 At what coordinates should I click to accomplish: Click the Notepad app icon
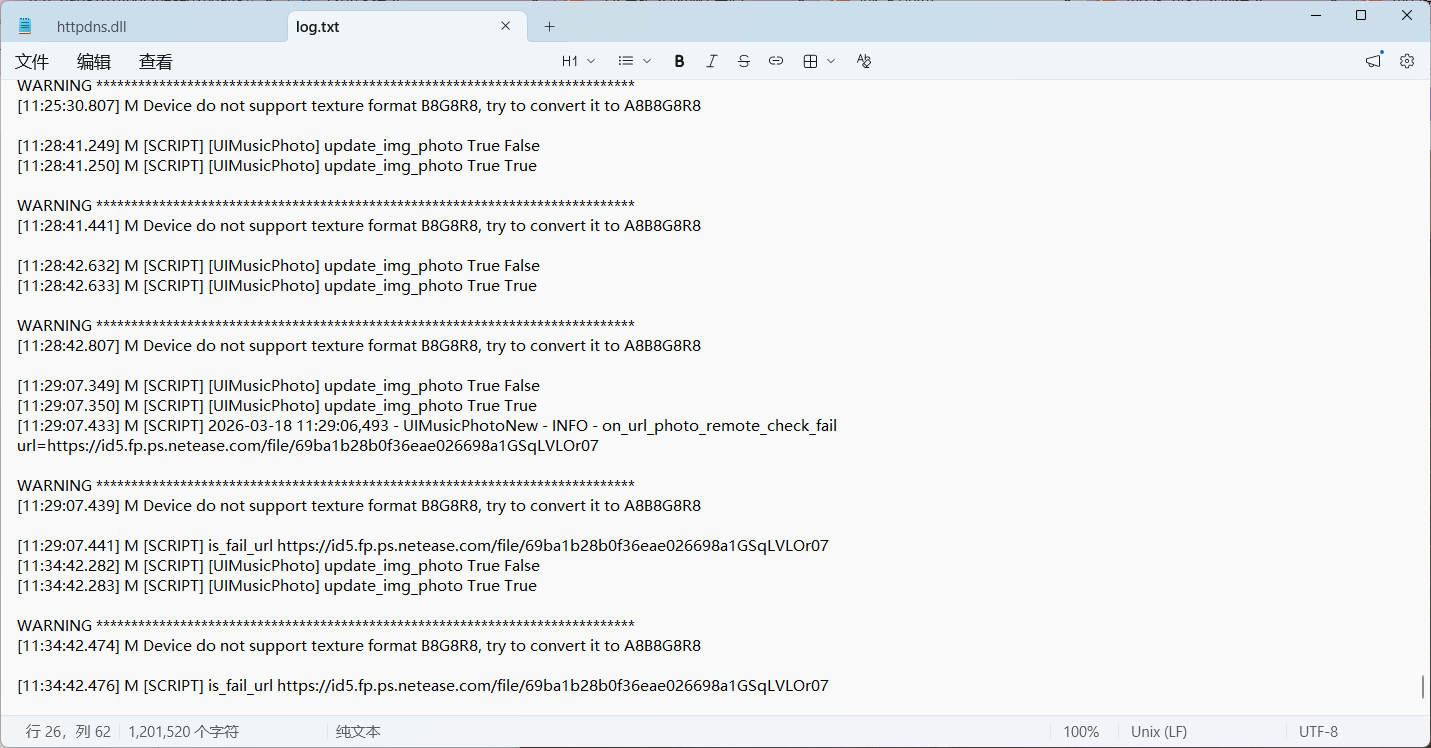25,26
